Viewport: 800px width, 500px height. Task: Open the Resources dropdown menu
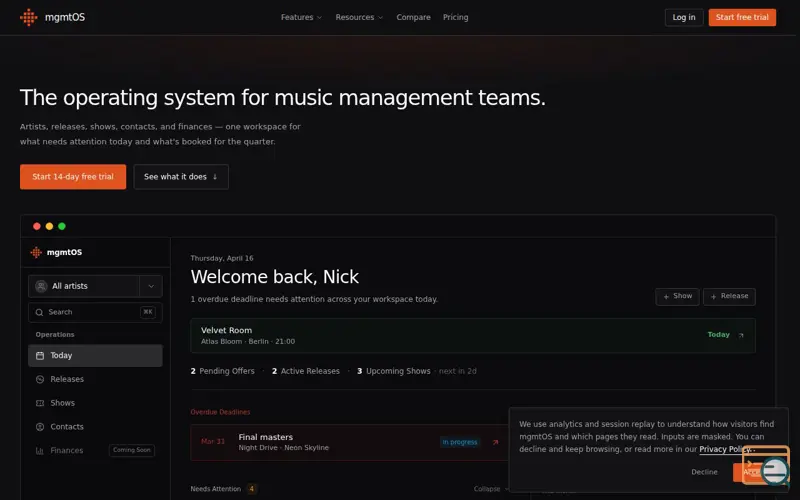pyautogui.click(x=359, y=17)
